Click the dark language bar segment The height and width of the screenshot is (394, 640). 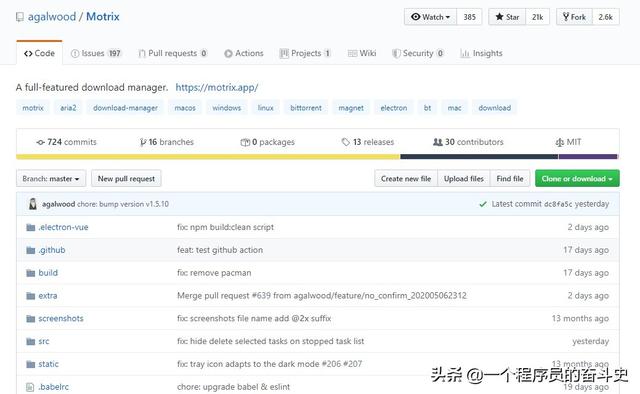479,157
